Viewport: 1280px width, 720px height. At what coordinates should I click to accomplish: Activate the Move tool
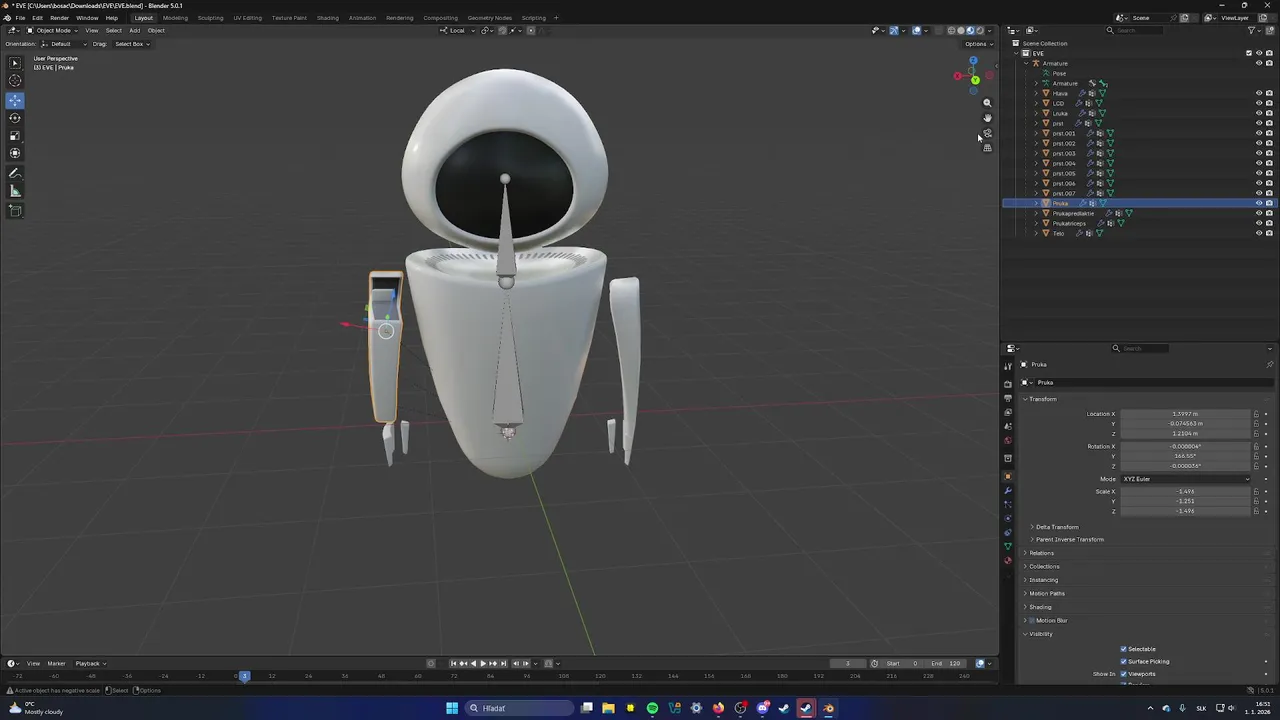pyautogui.click(x=15, y=100)
